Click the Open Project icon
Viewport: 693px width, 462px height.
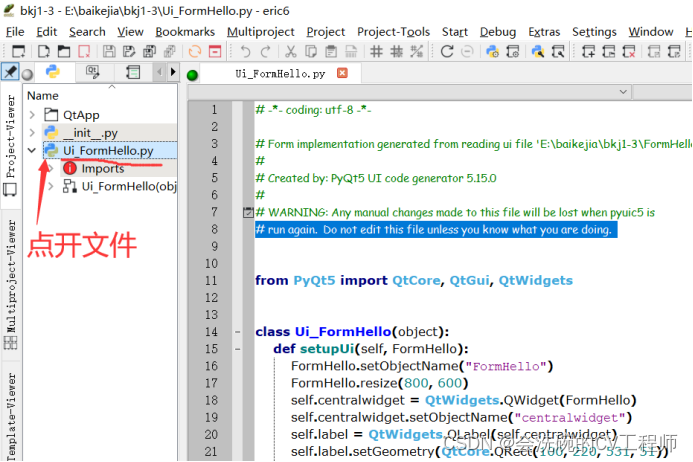click(x=609, y=51)
